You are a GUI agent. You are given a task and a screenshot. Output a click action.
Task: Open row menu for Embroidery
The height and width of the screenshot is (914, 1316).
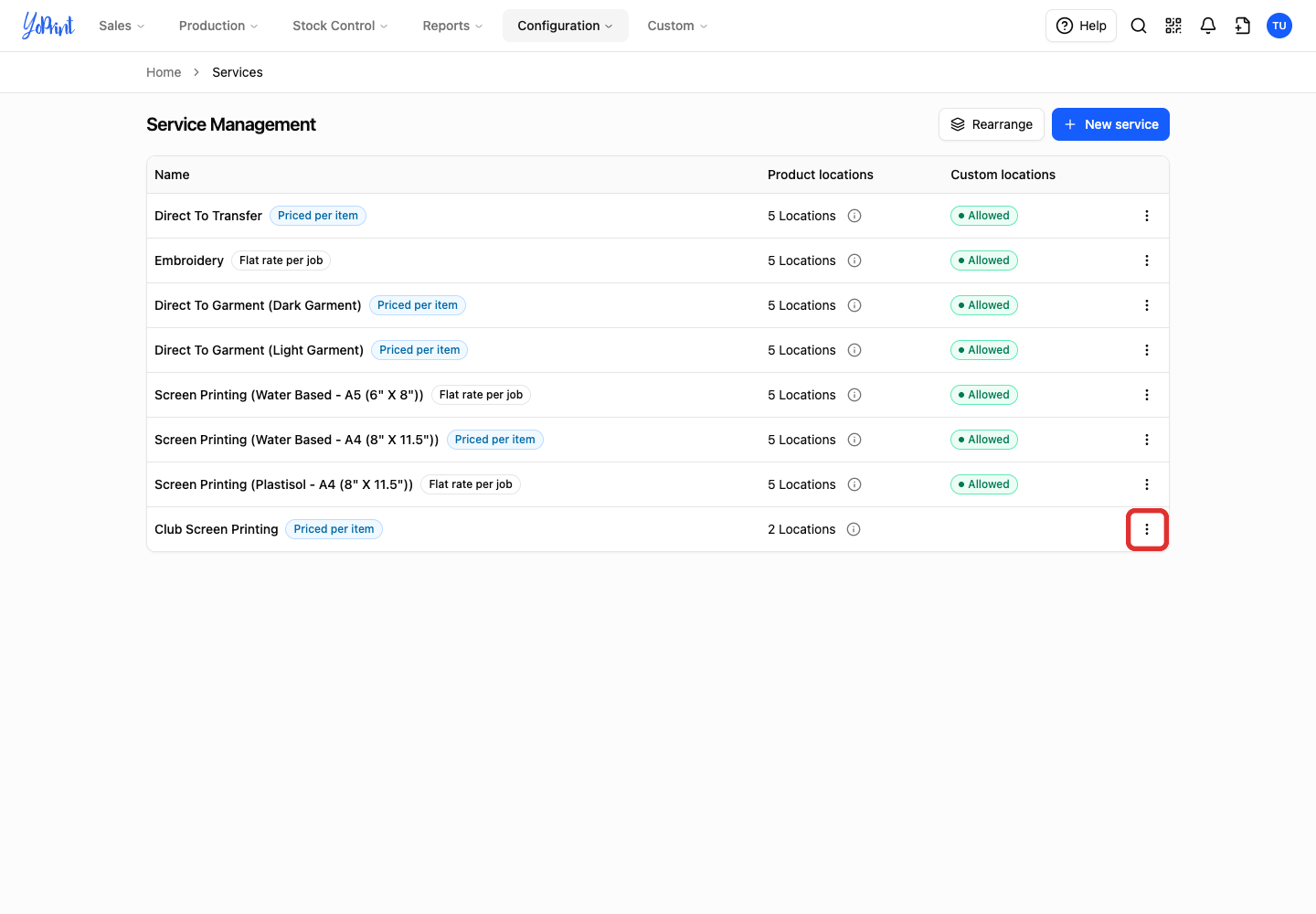[1147, 260]
